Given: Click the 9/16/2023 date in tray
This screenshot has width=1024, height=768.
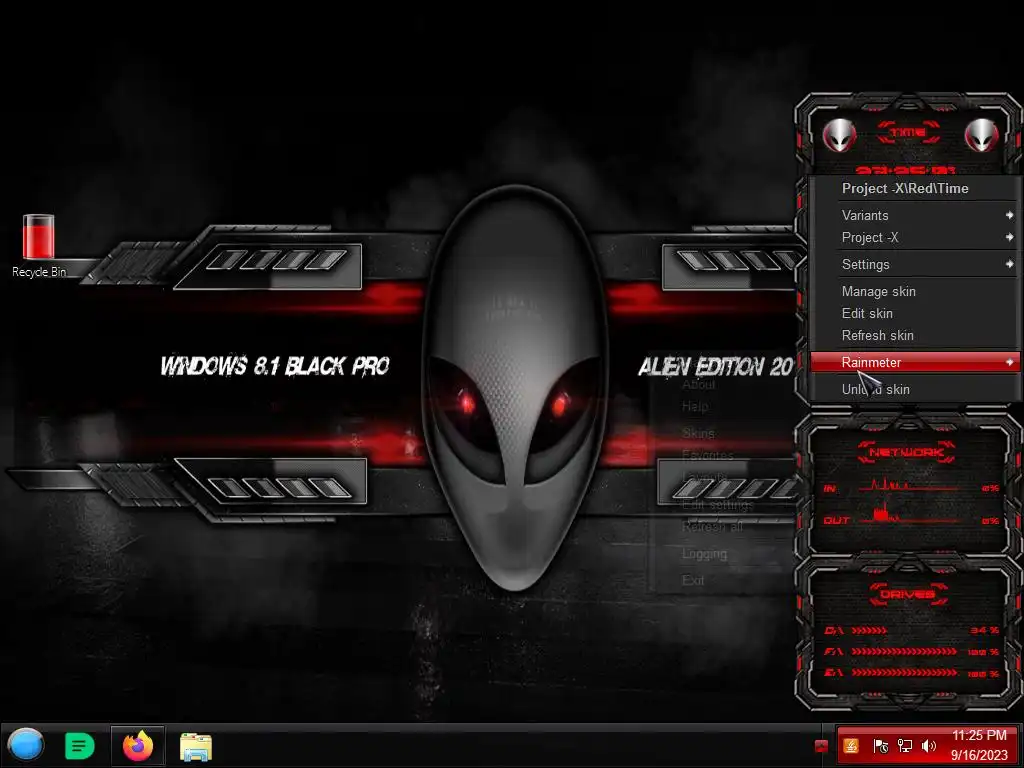Looking at the screenshot, I should pos(978,756).
